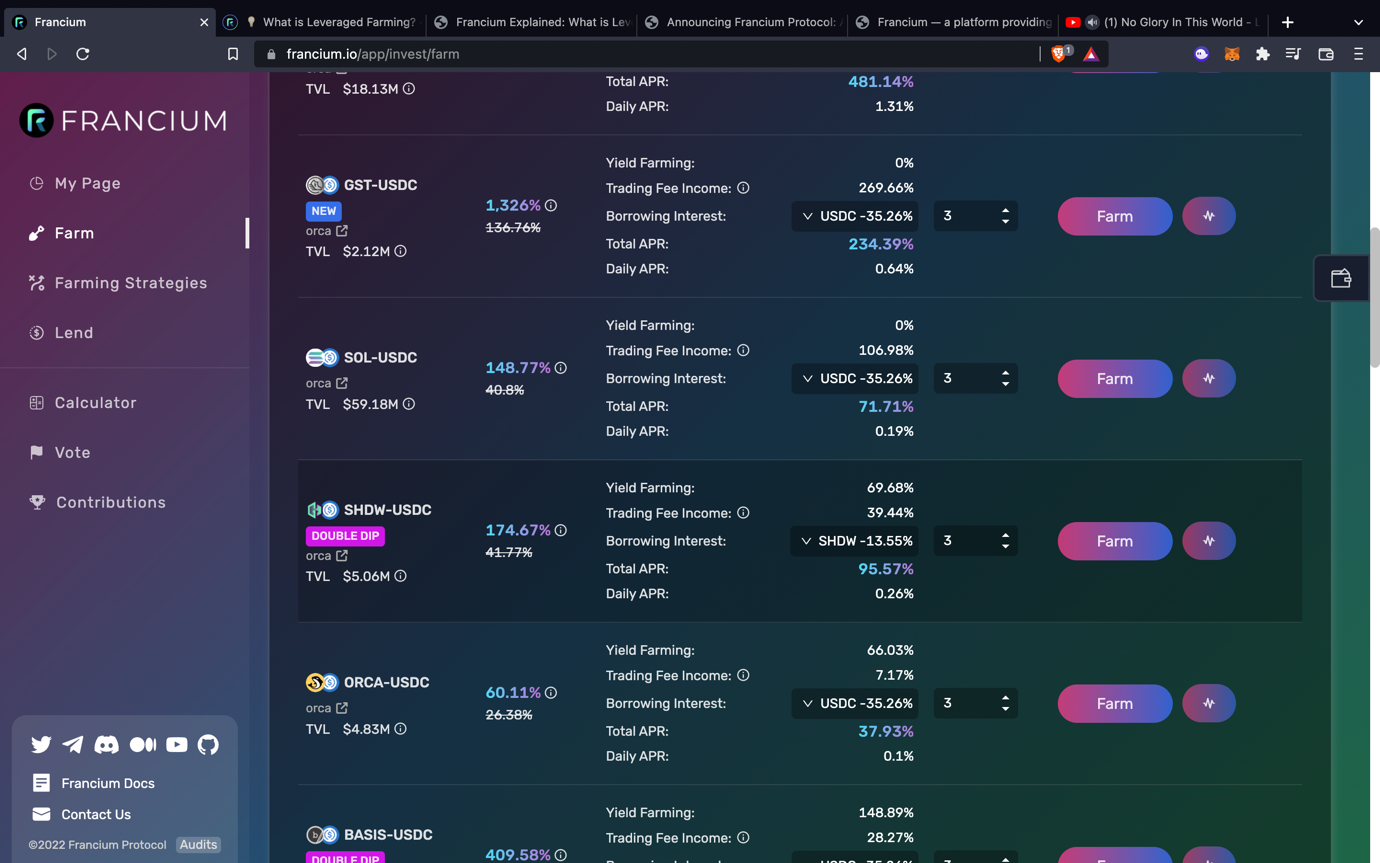
Task: Show chart for GST-USDC farm
Action: [1209, 216]
